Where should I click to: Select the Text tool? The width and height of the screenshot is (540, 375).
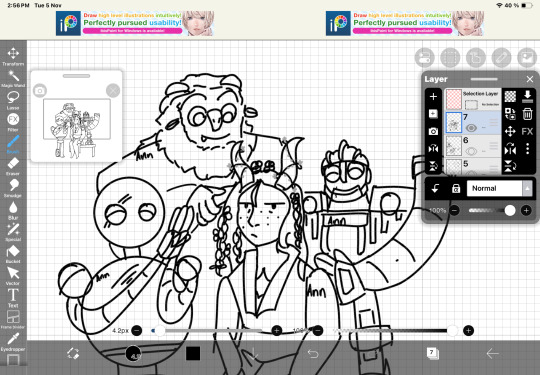point(13,298)
